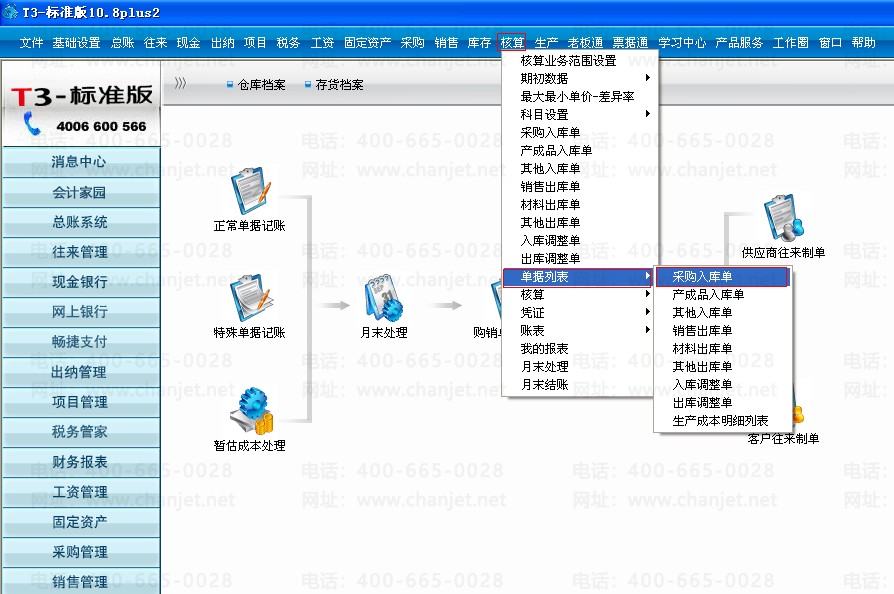Viewport: 894px width, 594px height.
Task: Open the 出纳 menu
Action: [x=222, y=43]
